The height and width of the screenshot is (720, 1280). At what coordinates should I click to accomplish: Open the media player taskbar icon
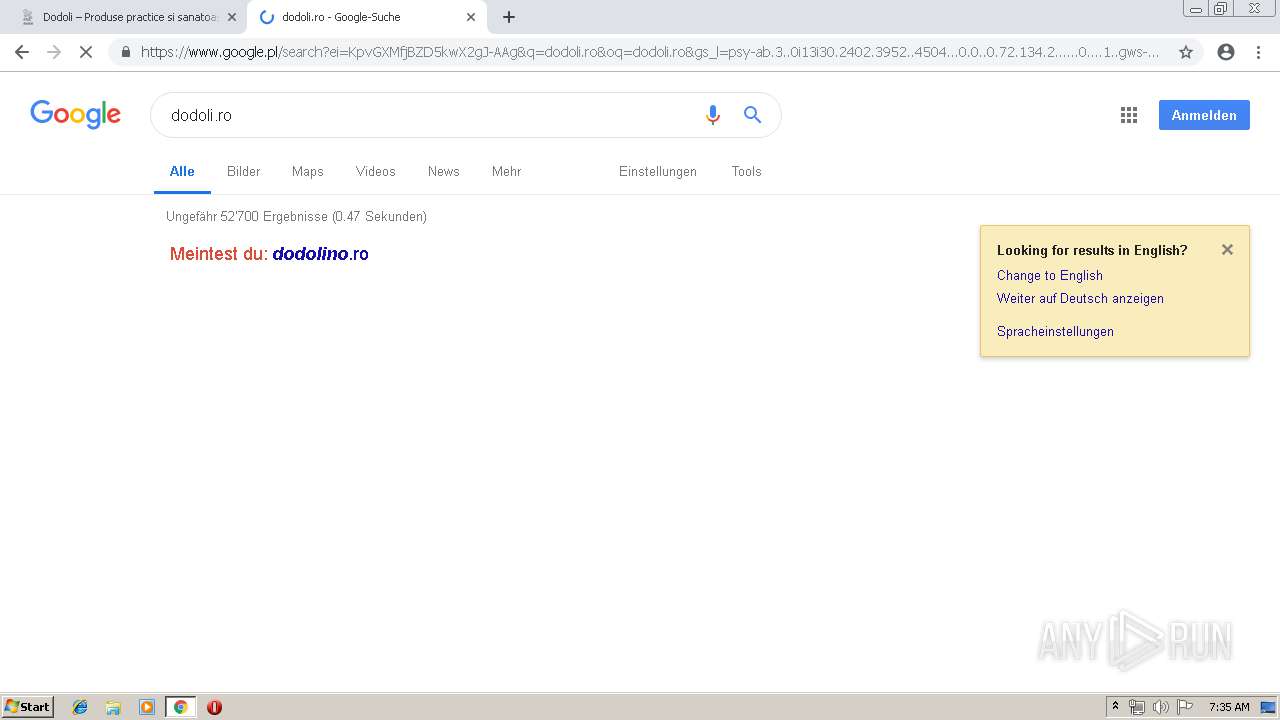pyautogui.click(x=147, y=707)
